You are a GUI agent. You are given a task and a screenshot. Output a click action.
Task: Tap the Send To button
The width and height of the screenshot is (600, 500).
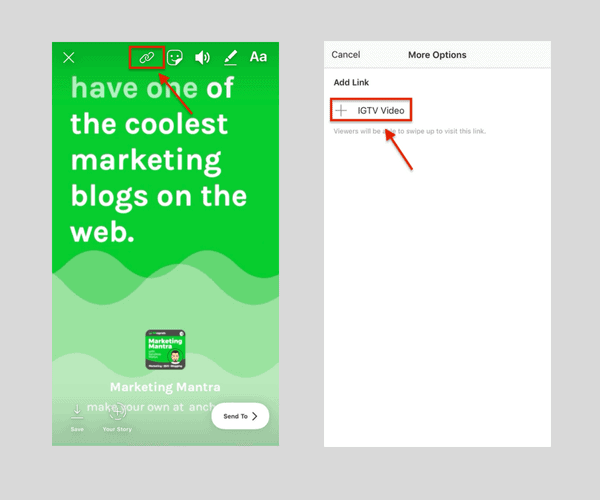[x=240, y=416]
